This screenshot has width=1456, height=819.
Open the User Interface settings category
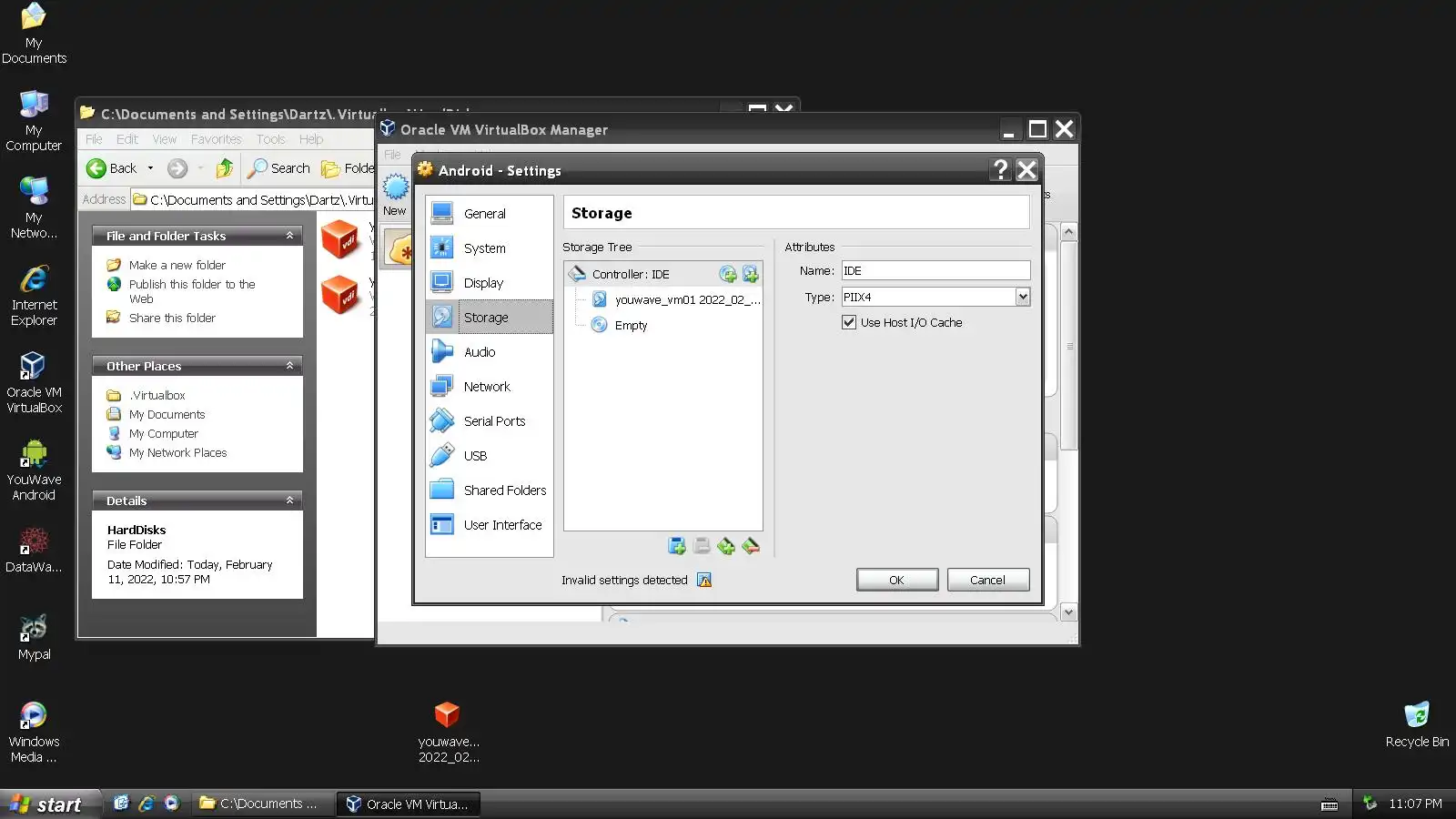click(x=489, y=524)
